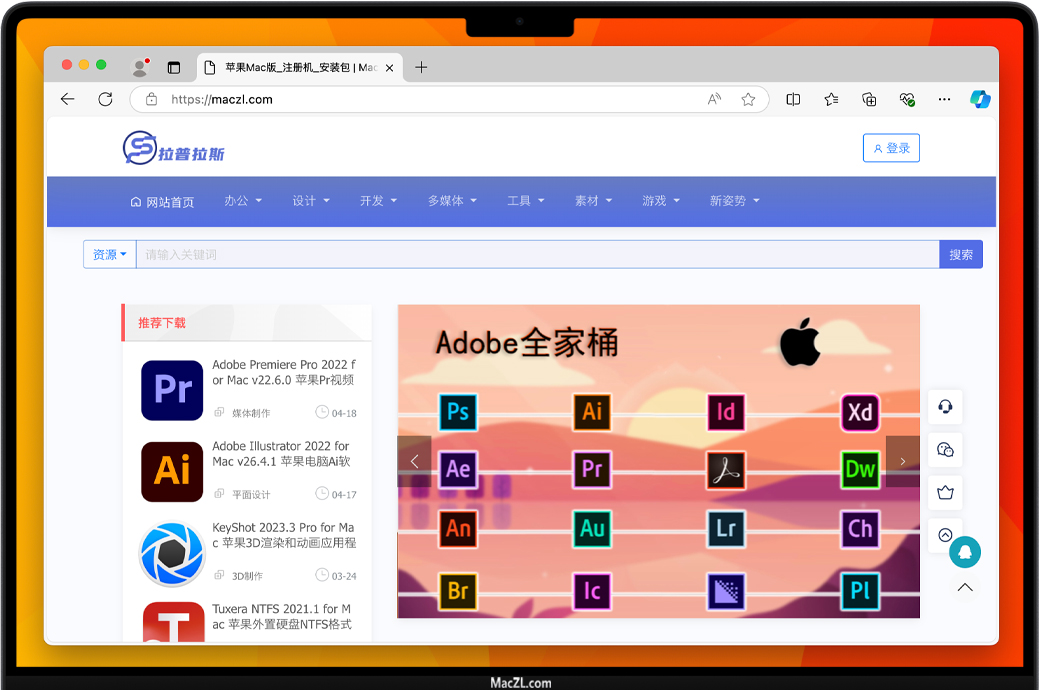Click the crown VIP sidebar icon
Image resolution: width=1040 pixels, height=690 pixels.
click(x=945, y=492)
